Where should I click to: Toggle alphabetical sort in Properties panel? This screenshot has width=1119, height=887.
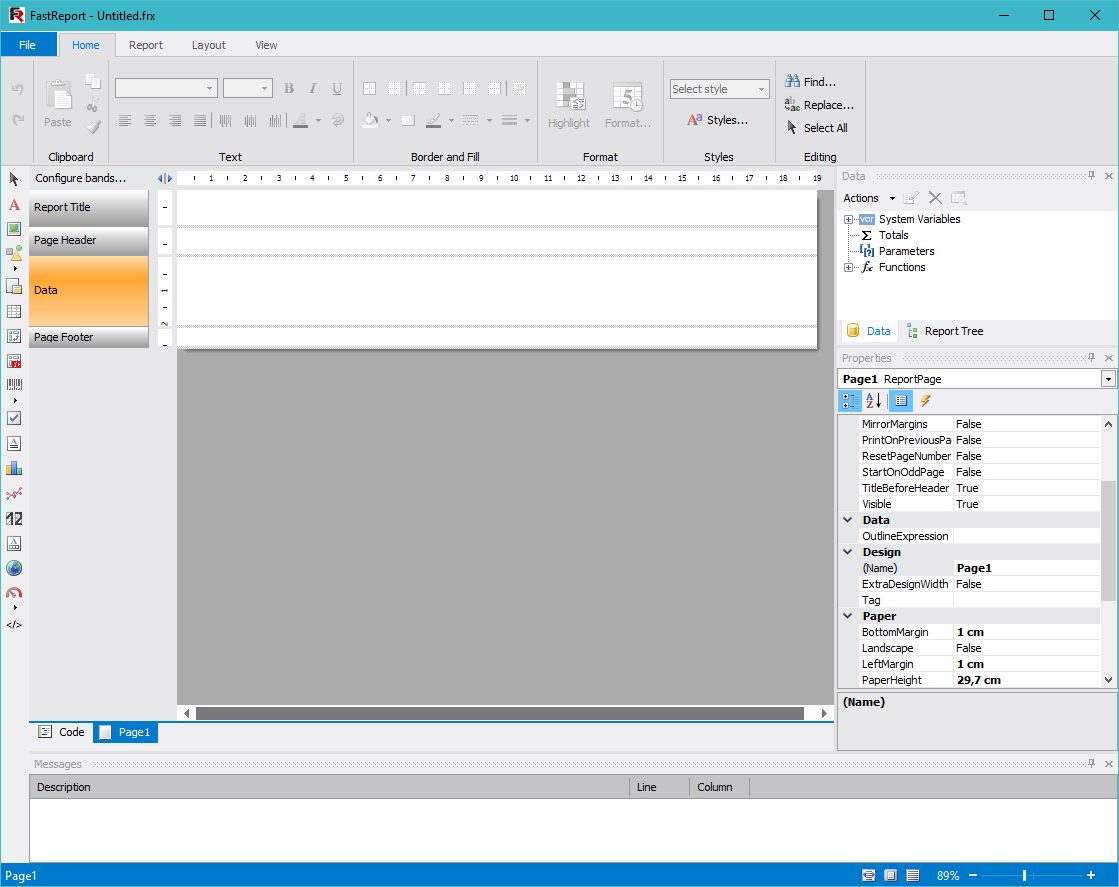[874, 401]
